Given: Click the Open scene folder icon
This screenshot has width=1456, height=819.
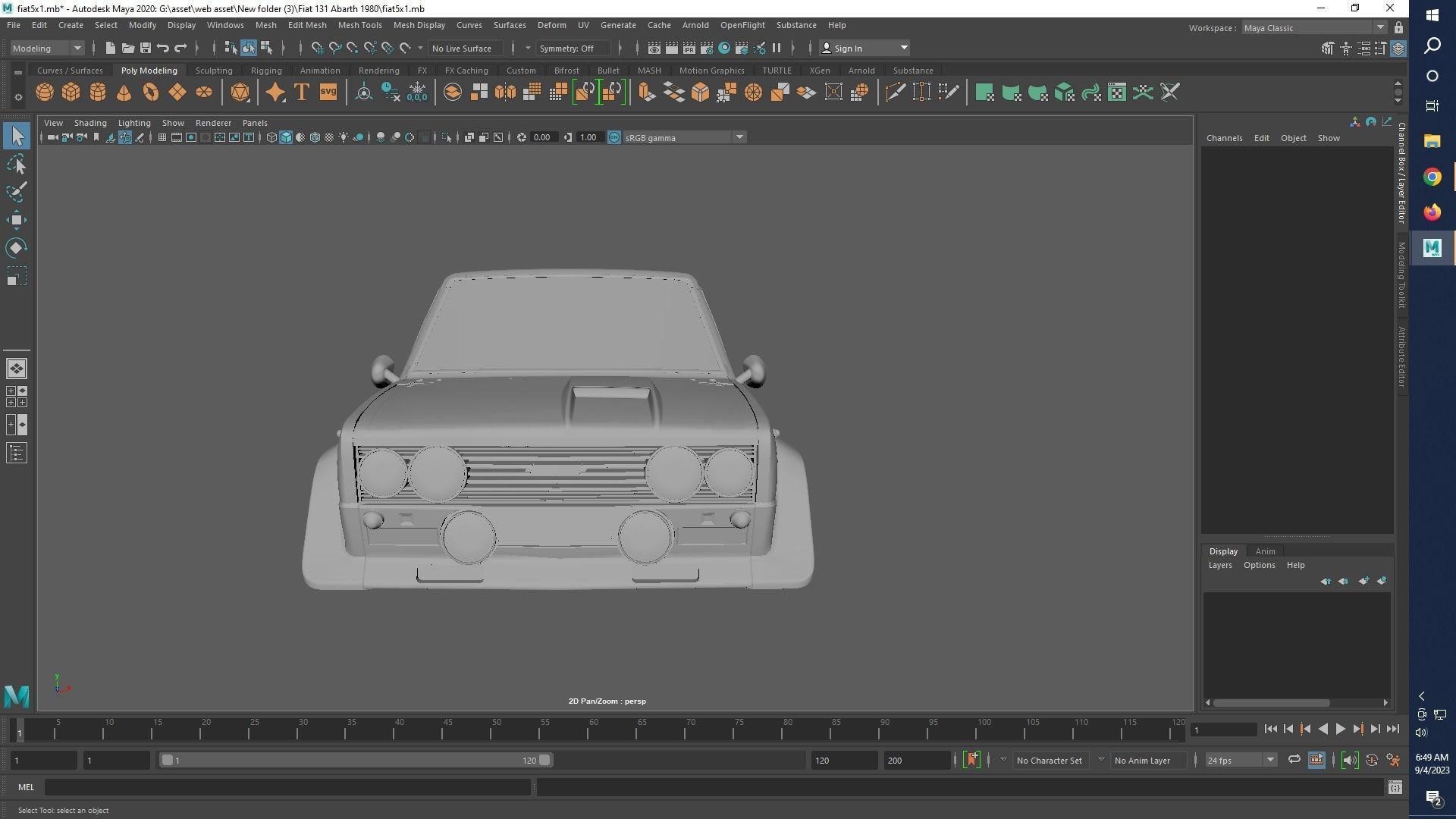Looking at the screenshot, I should point(127,48).
